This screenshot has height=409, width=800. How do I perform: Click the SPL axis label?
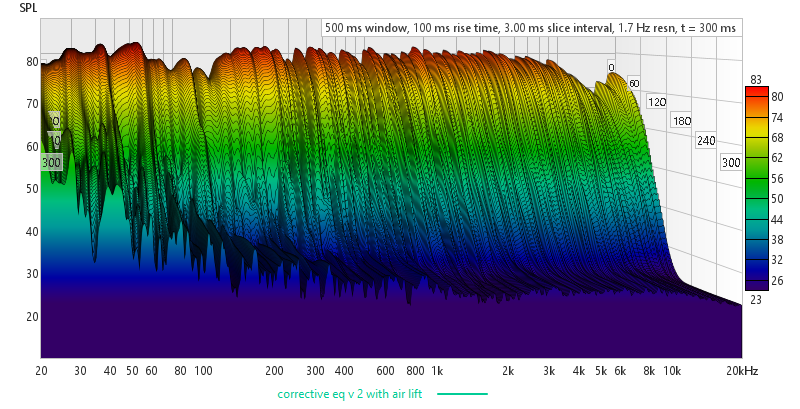click(x=29, y=7)
